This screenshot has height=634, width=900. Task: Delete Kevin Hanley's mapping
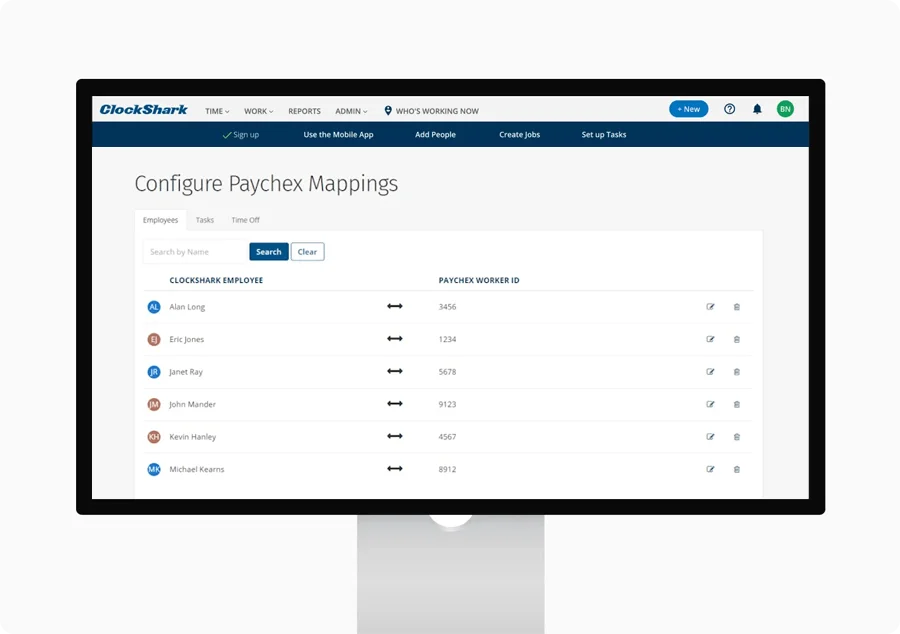click(x=736, y=437)
